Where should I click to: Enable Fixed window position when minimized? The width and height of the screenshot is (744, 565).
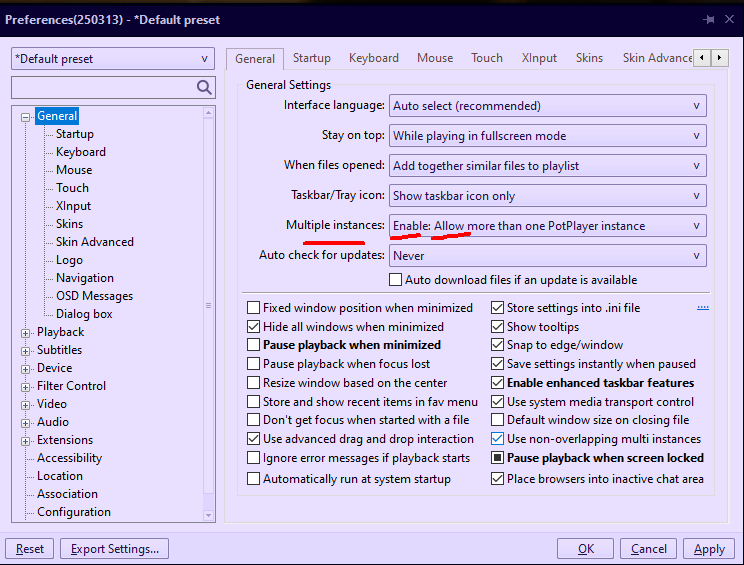point(253,308)
